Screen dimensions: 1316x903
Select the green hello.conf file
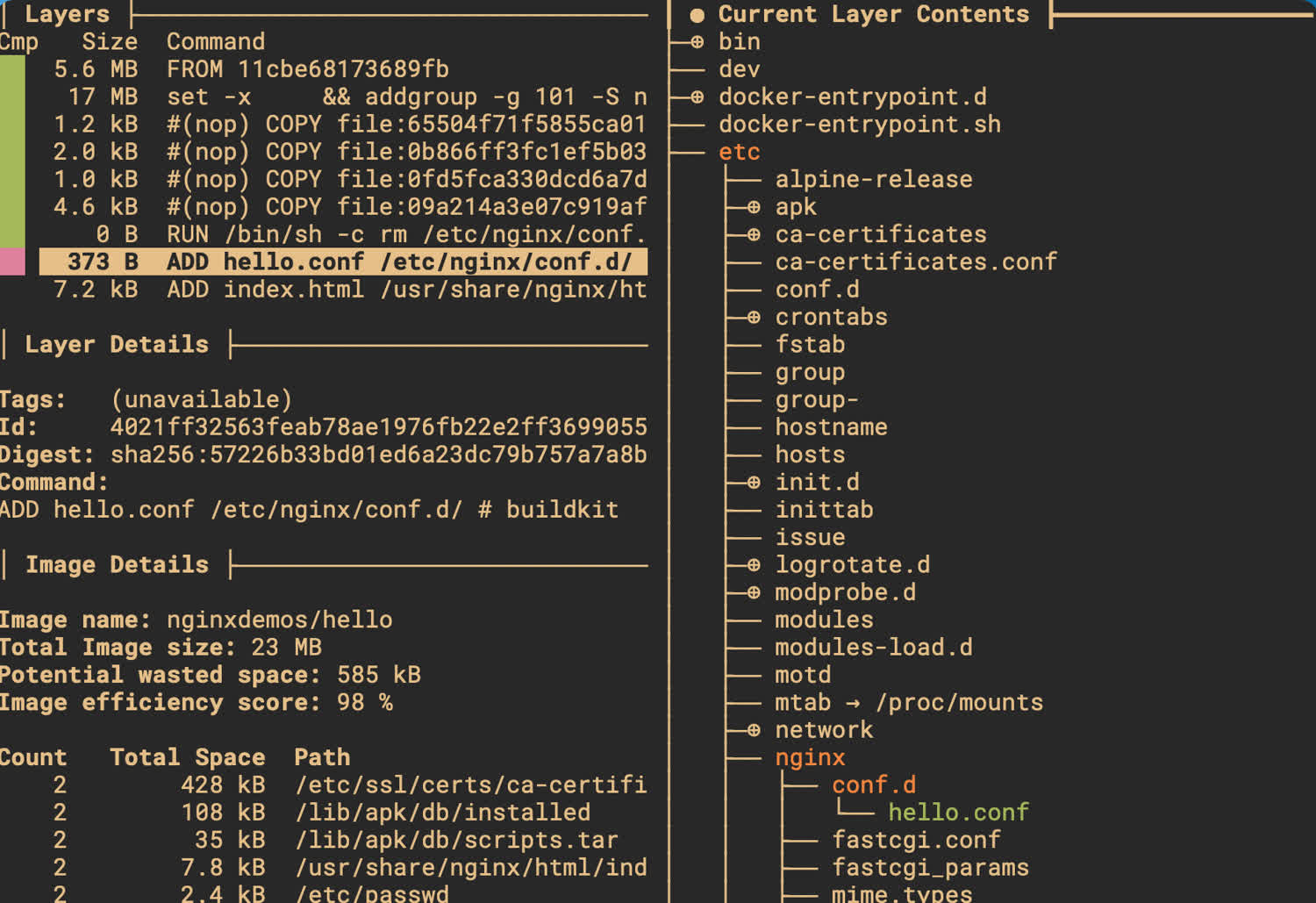tap(958, 813)
